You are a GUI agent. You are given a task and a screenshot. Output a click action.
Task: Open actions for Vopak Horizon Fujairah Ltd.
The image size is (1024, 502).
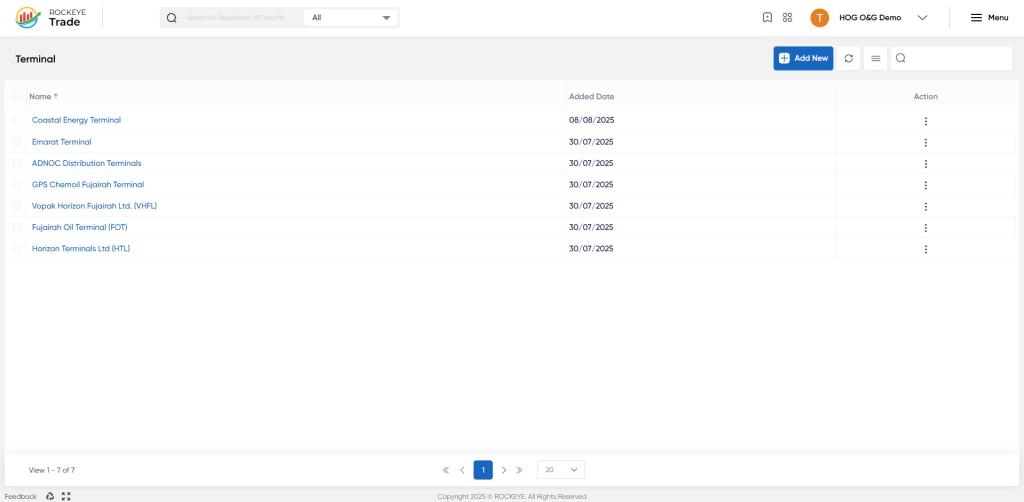[x=925, y=207]
